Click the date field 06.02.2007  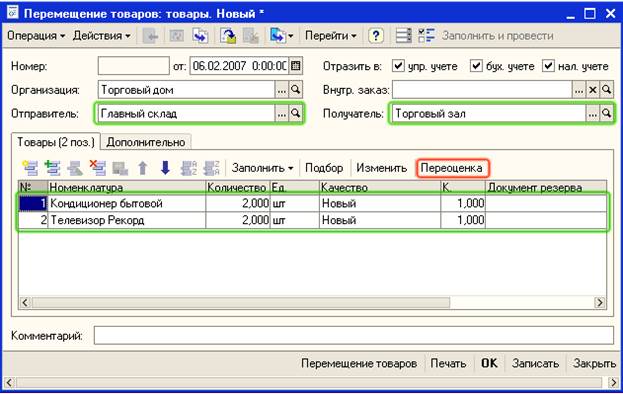[x=240, y=66]
